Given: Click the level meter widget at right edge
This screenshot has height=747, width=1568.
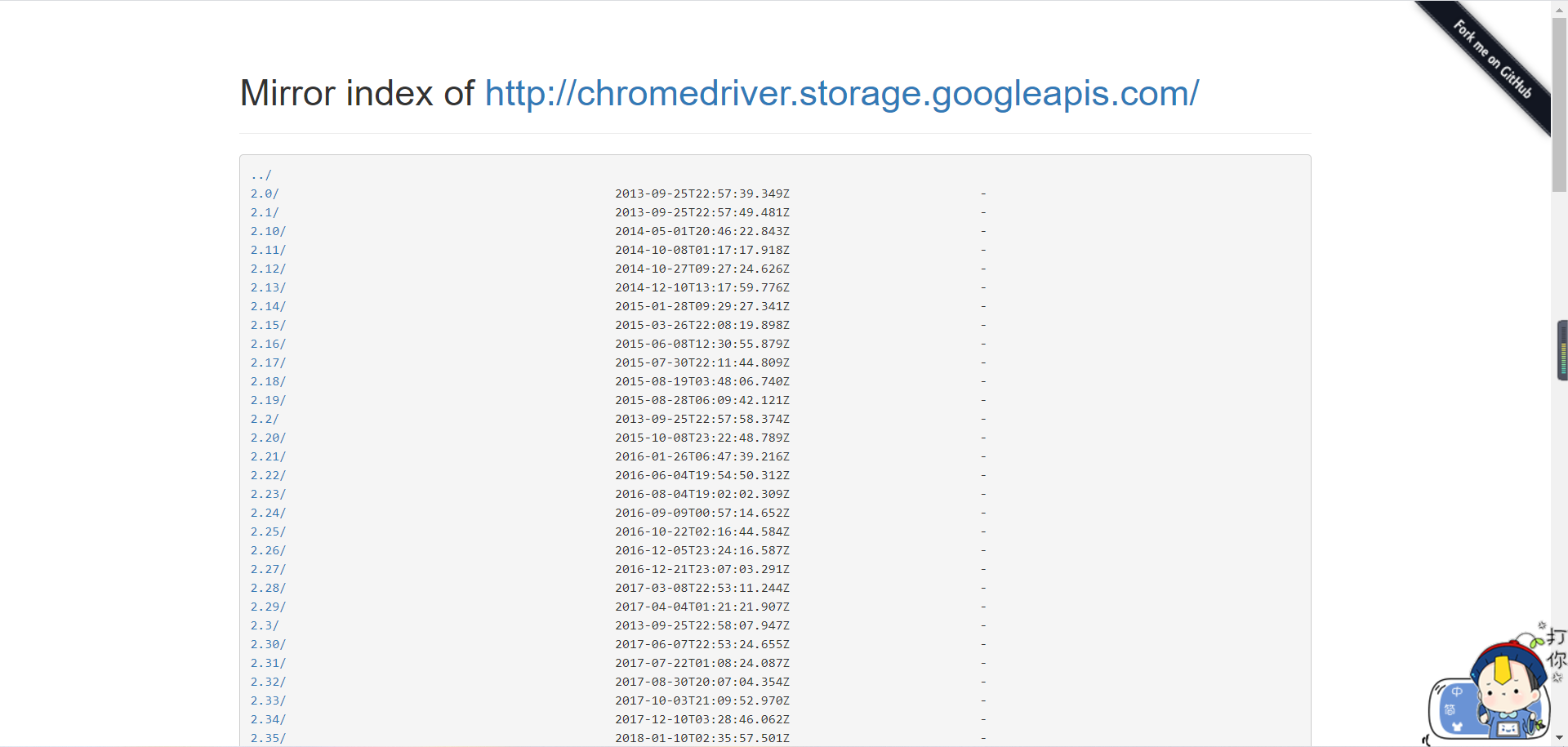Looking at the screenshot, I should pos(1562,350).
